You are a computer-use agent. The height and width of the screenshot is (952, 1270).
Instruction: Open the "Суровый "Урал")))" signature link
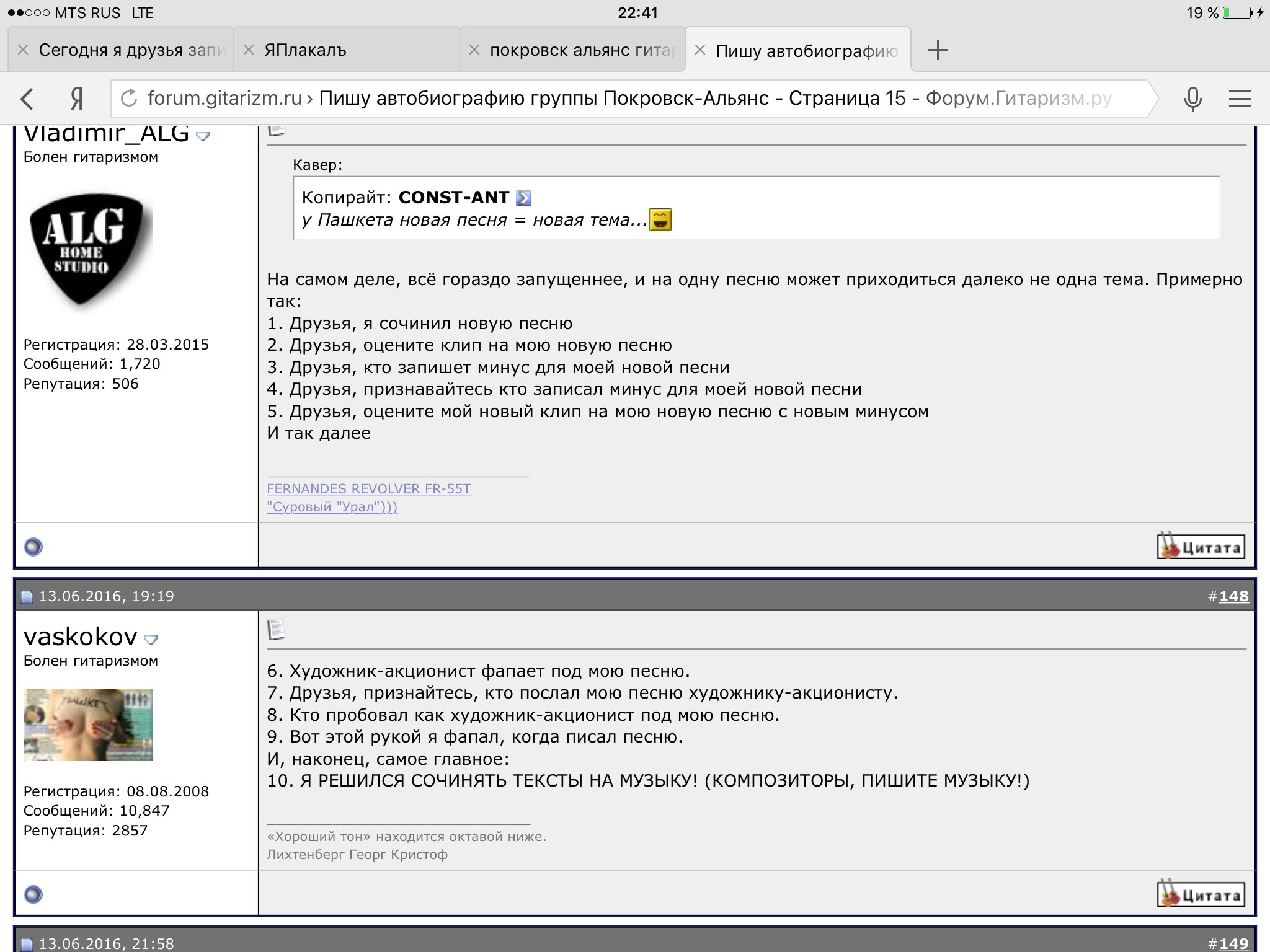[x=332, y=506]
